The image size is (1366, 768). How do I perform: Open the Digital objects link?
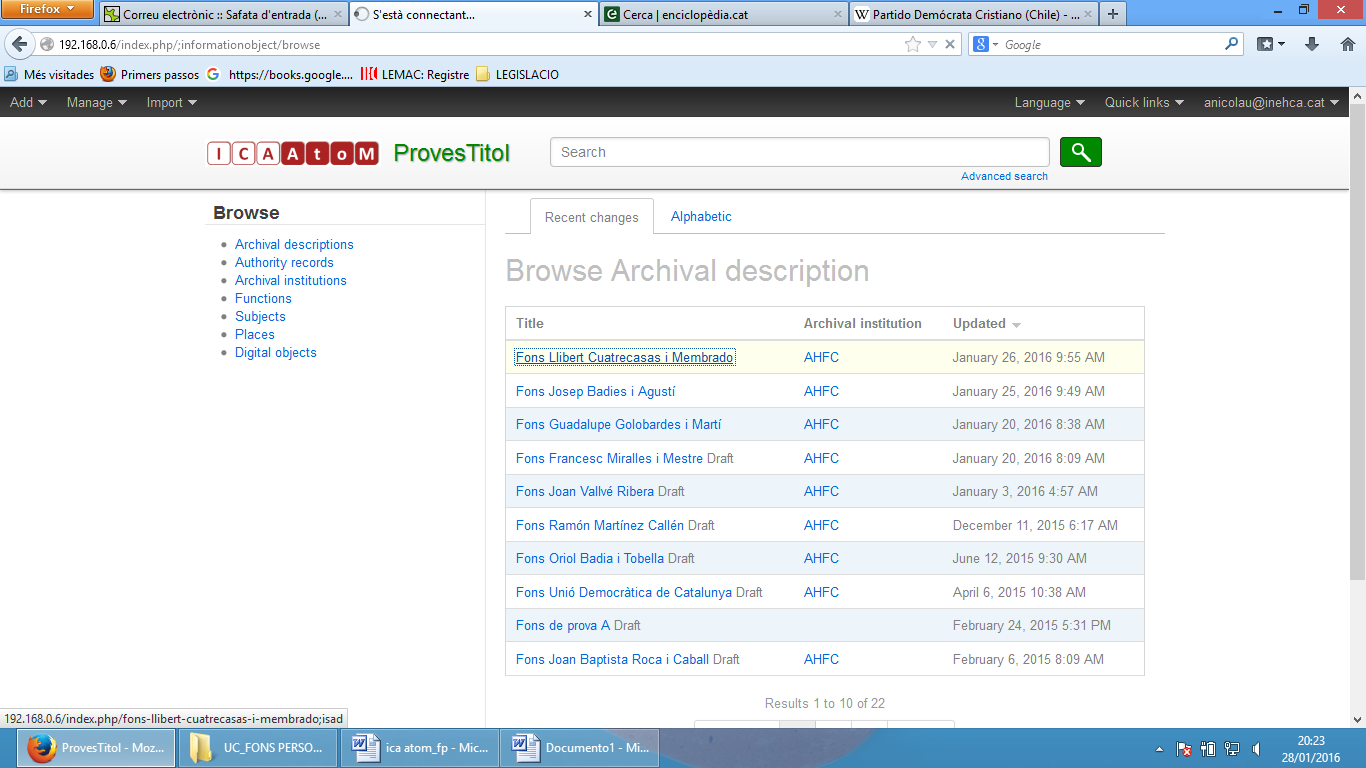pyautogui.click(x=276, y=352)
